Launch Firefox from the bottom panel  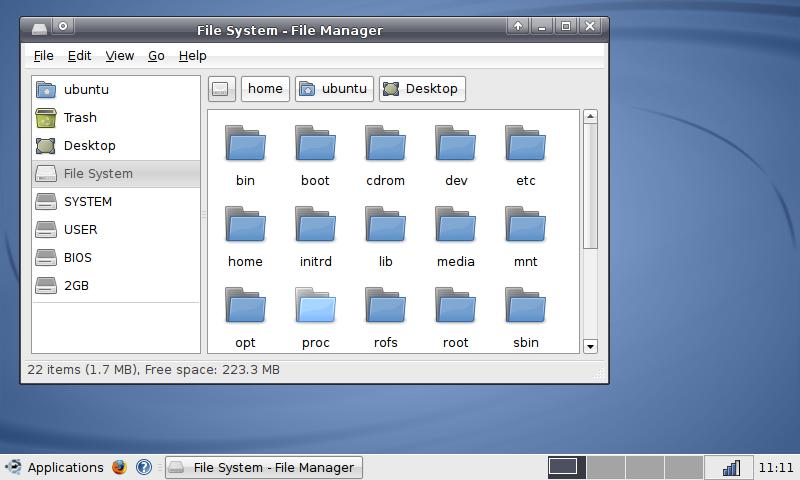pos(119,467)
